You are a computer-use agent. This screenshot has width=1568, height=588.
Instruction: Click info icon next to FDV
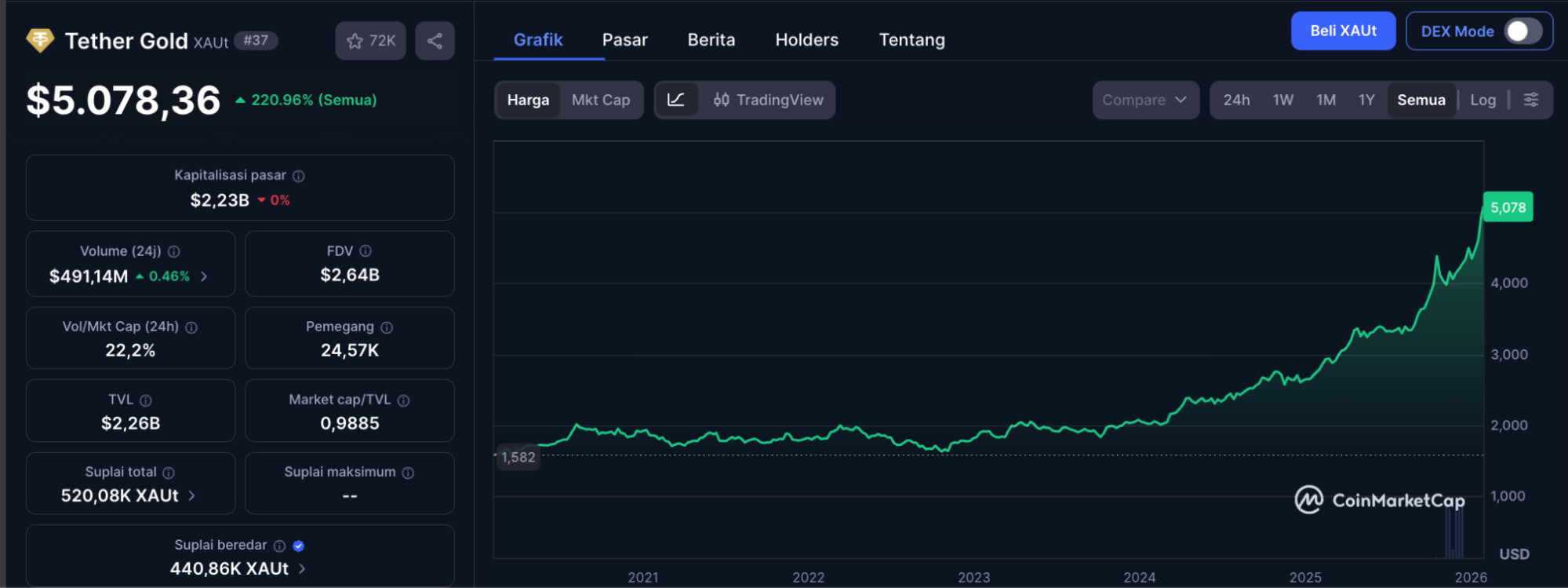tap(366, 250)
